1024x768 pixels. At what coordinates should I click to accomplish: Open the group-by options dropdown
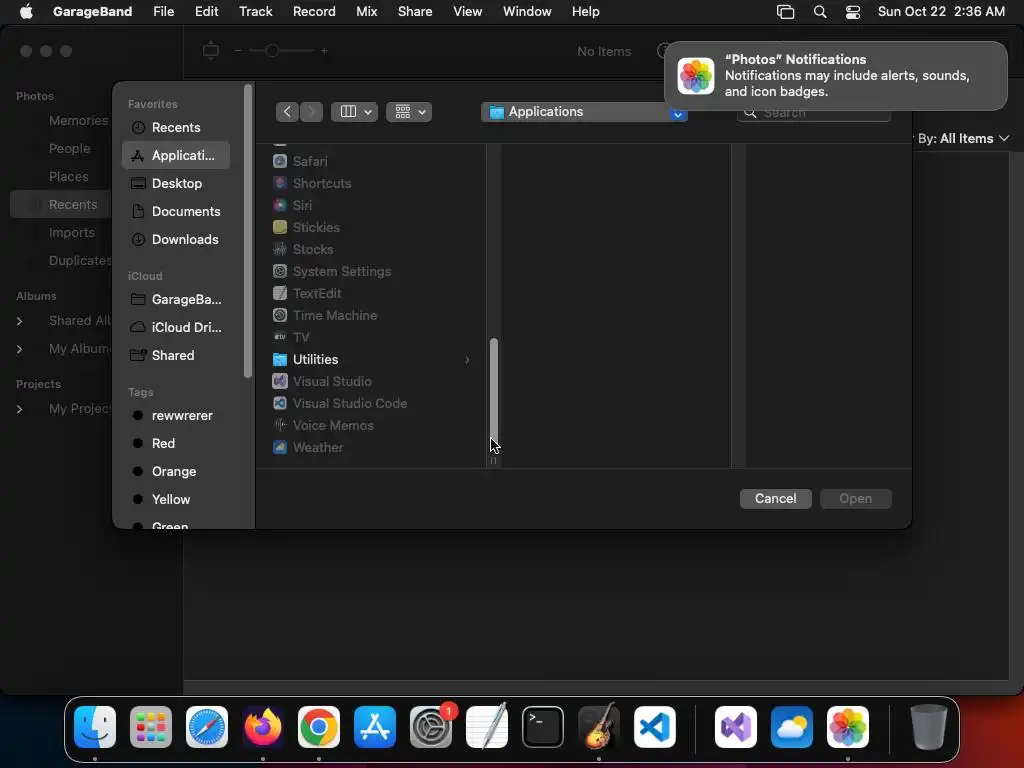click(409, 112)
